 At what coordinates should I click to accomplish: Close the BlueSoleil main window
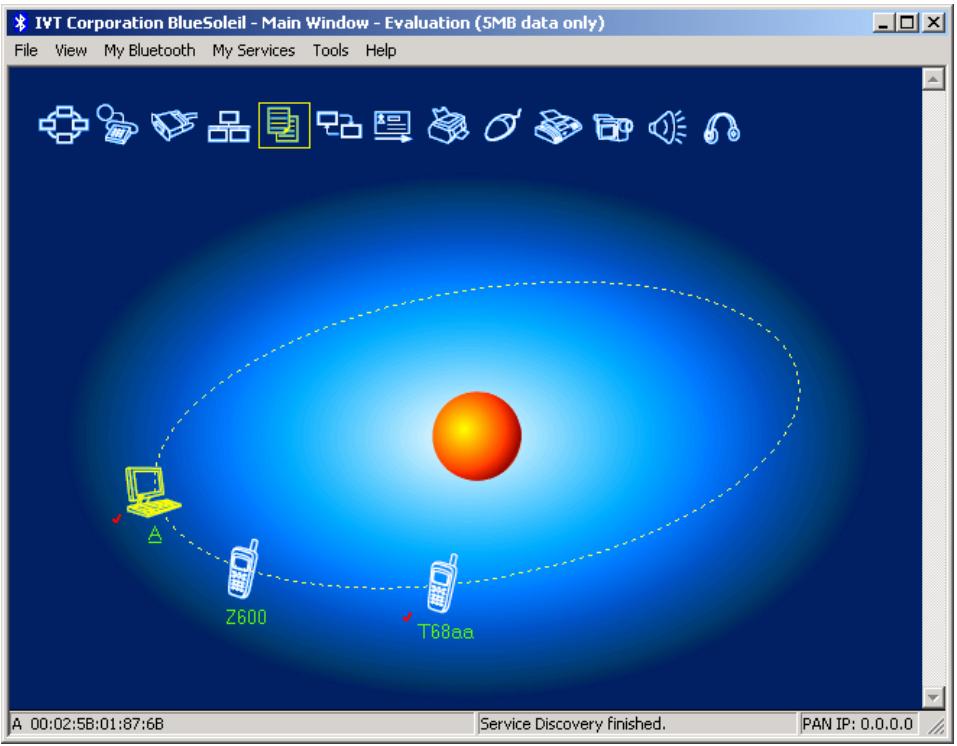[933, 23]
